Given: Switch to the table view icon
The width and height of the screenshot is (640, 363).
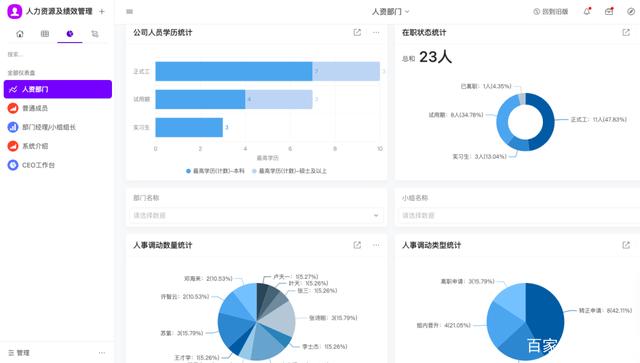Looking at the screenshot, I should [x=44, y=34].
